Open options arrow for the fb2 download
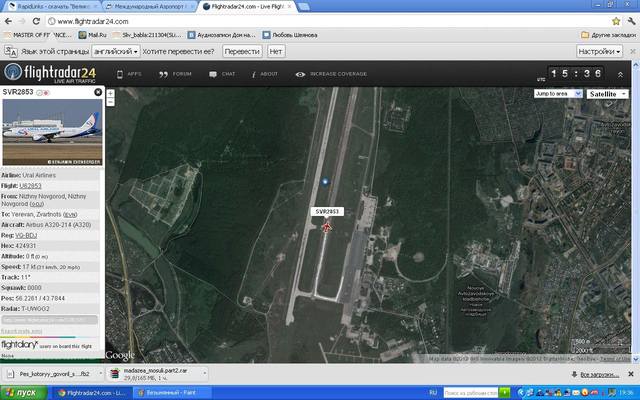The width and height of the screenshot is (640, 400). 101,374
